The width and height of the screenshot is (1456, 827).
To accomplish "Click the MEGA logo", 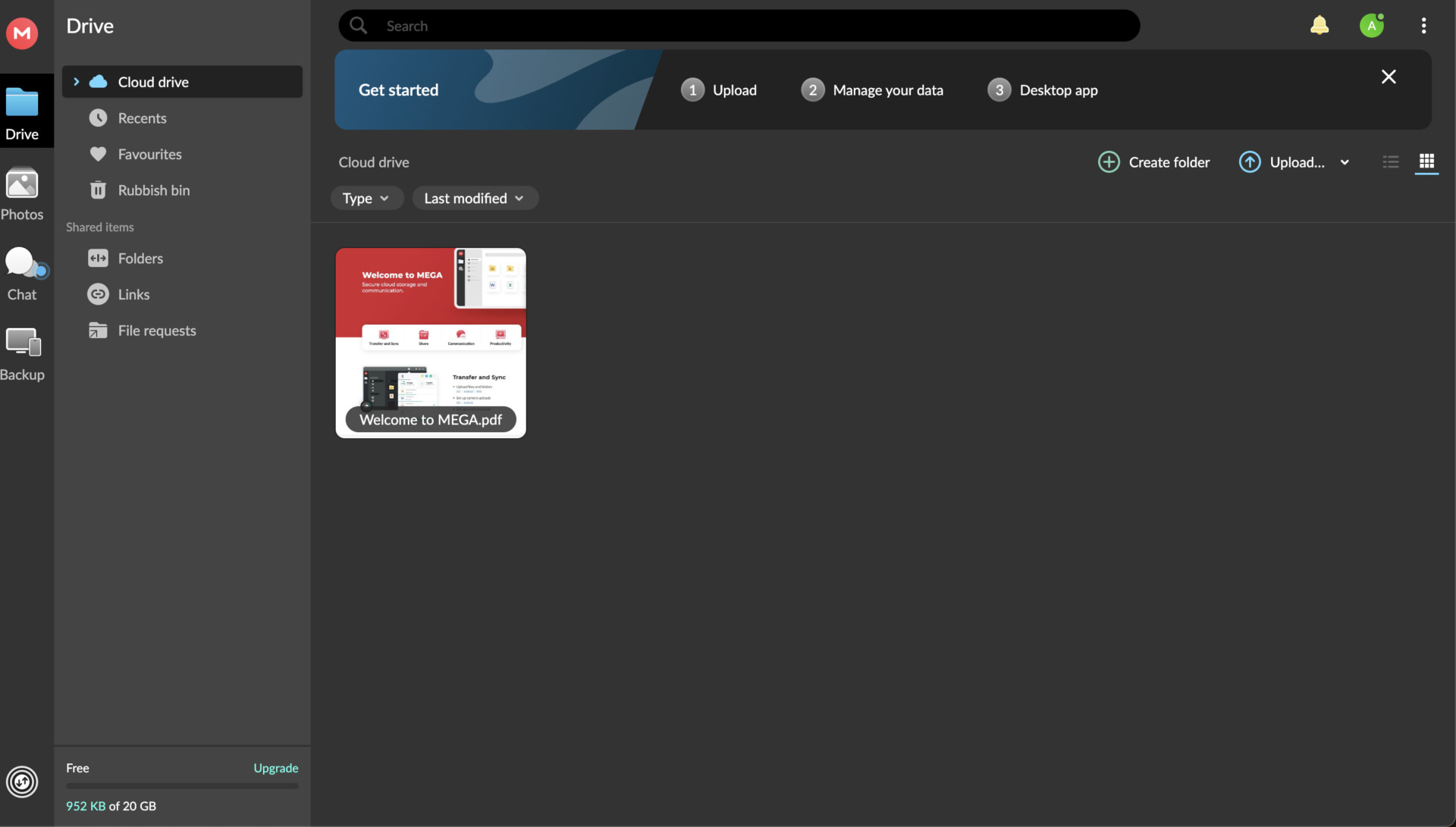I will pos(21,33).
